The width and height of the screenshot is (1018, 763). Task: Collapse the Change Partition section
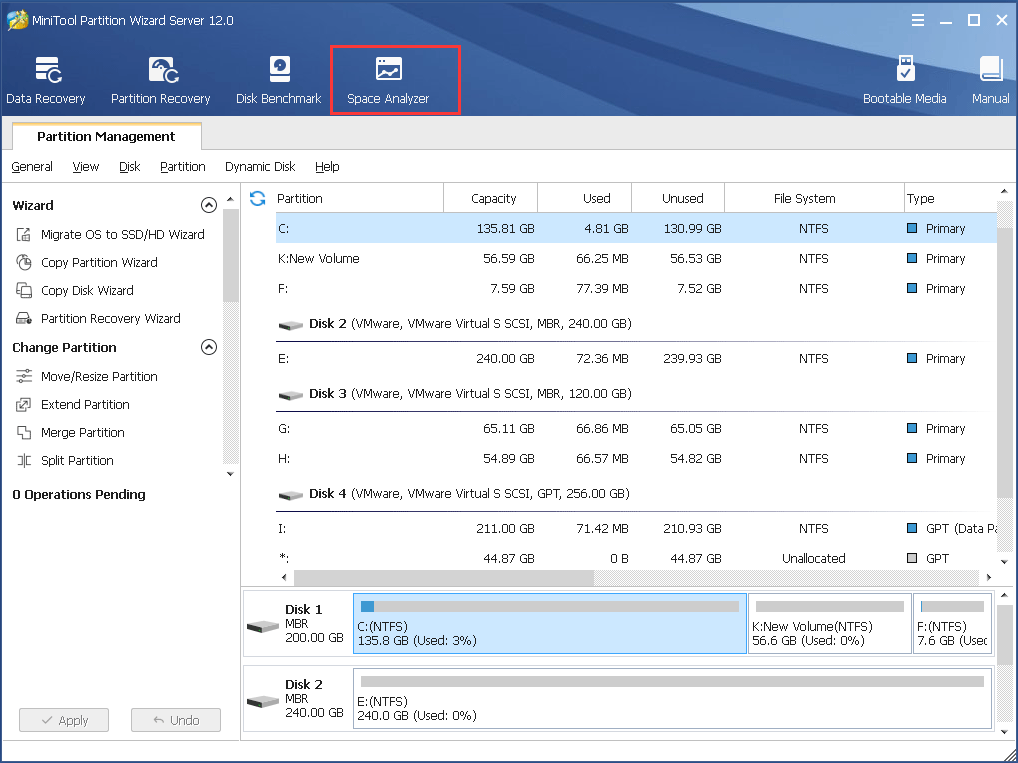208,347
